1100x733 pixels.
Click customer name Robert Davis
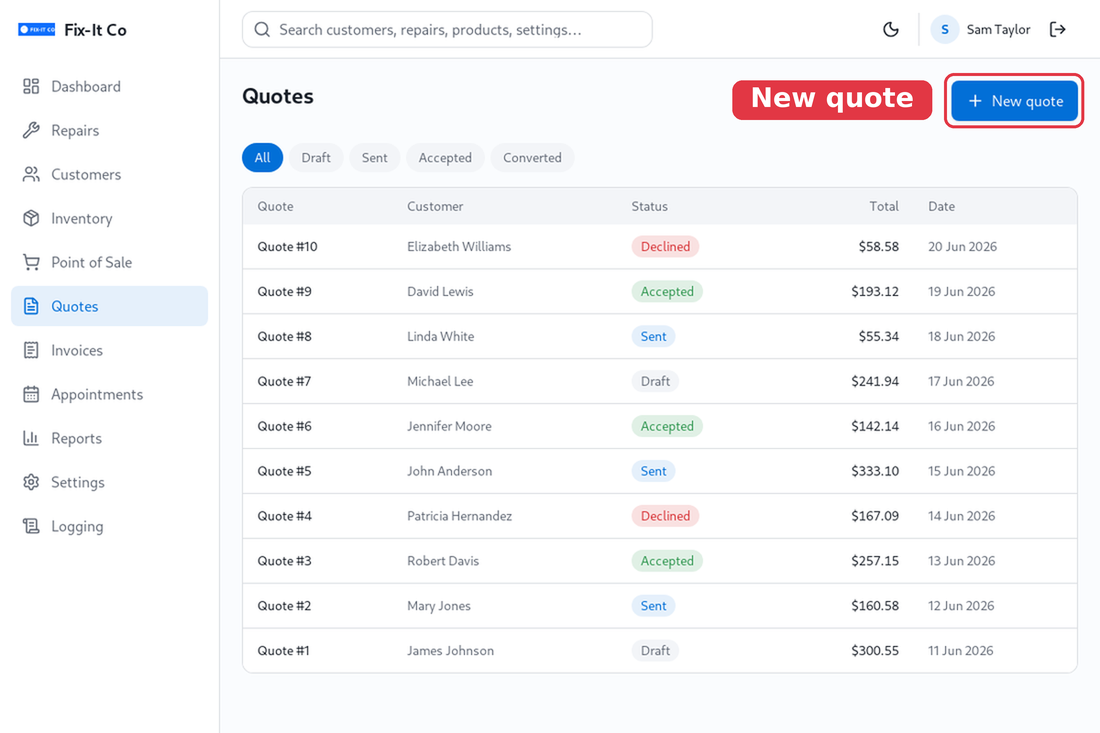pos(443,561)
